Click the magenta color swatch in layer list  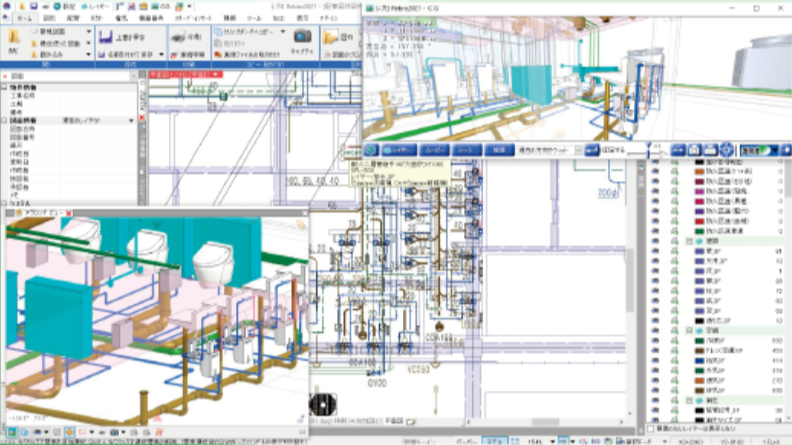[699, 191]
